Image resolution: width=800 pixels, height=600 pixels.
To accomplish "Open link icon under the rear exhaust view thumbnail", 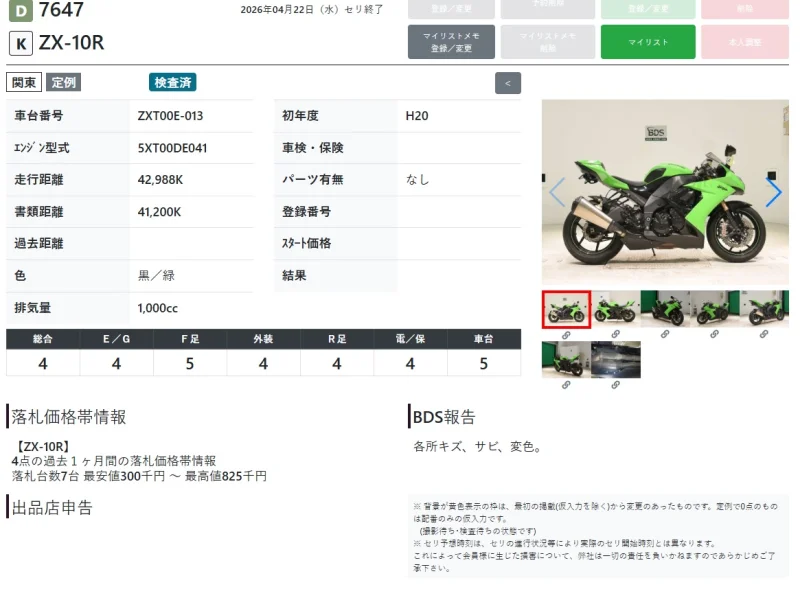I will 764,334.
